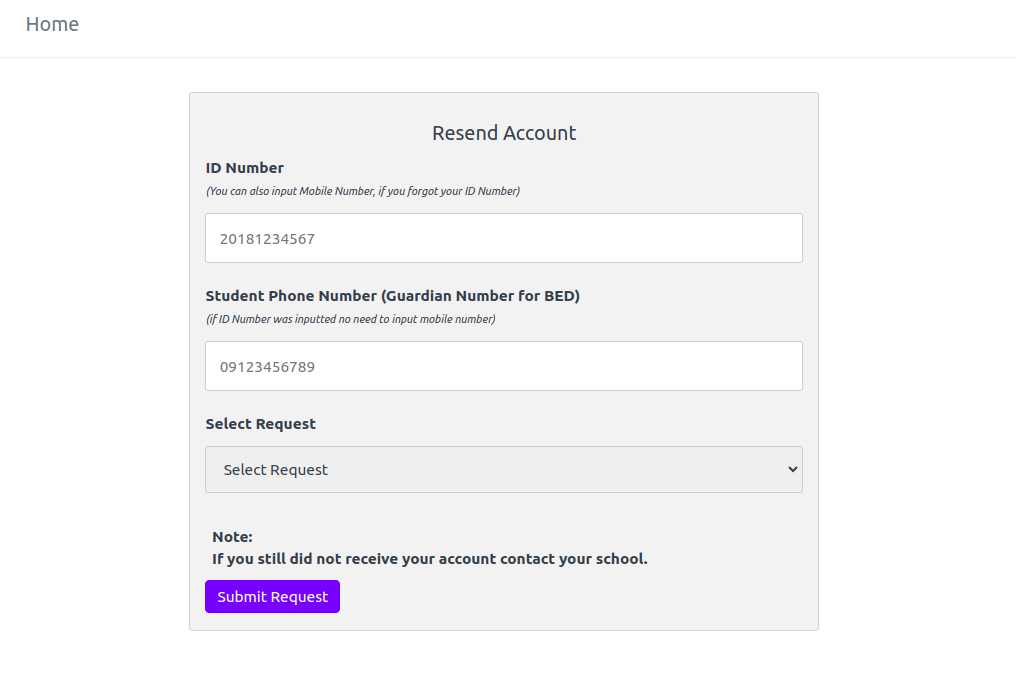Click the 20181234567 placeholder text
Screen dimensions: 1016x691
click(267, 239)
